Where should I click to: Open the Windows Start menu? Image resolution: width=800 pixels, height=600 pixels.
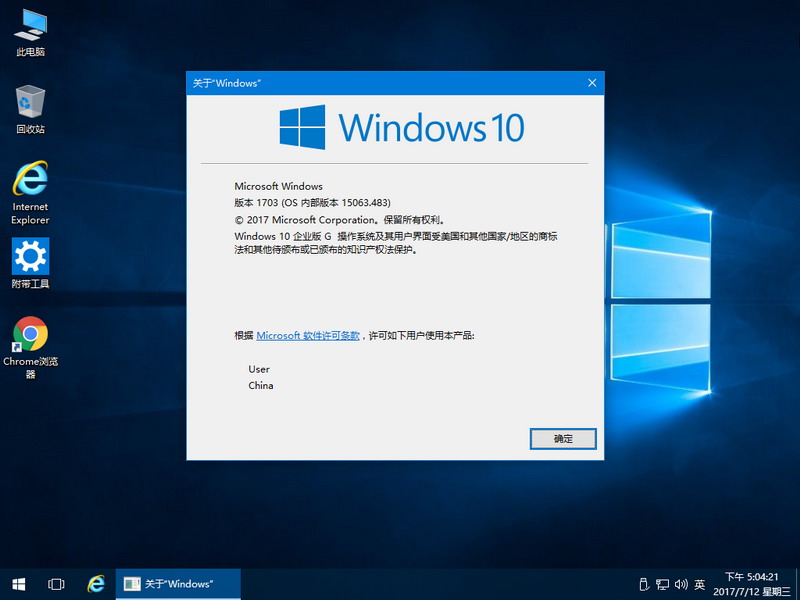(x=19, y=584)
